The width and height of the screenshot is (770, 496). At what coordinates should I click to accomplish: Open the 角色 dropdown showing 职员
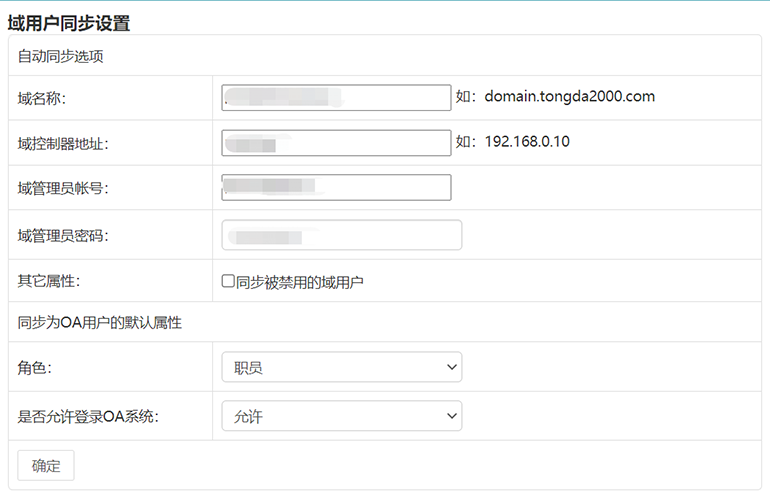[341, 367]
